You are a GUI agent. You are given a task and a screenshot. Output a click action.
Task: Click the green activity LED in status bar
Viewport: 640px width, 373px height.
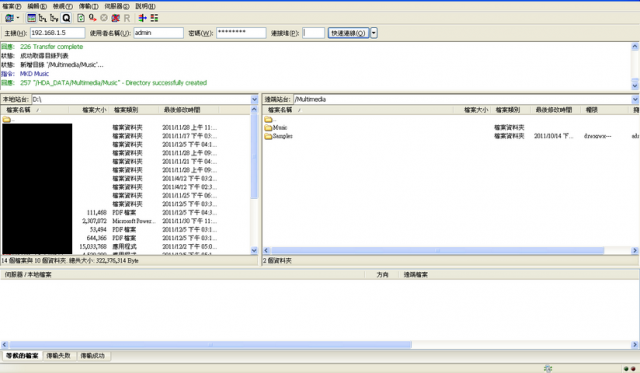[627, 369]
